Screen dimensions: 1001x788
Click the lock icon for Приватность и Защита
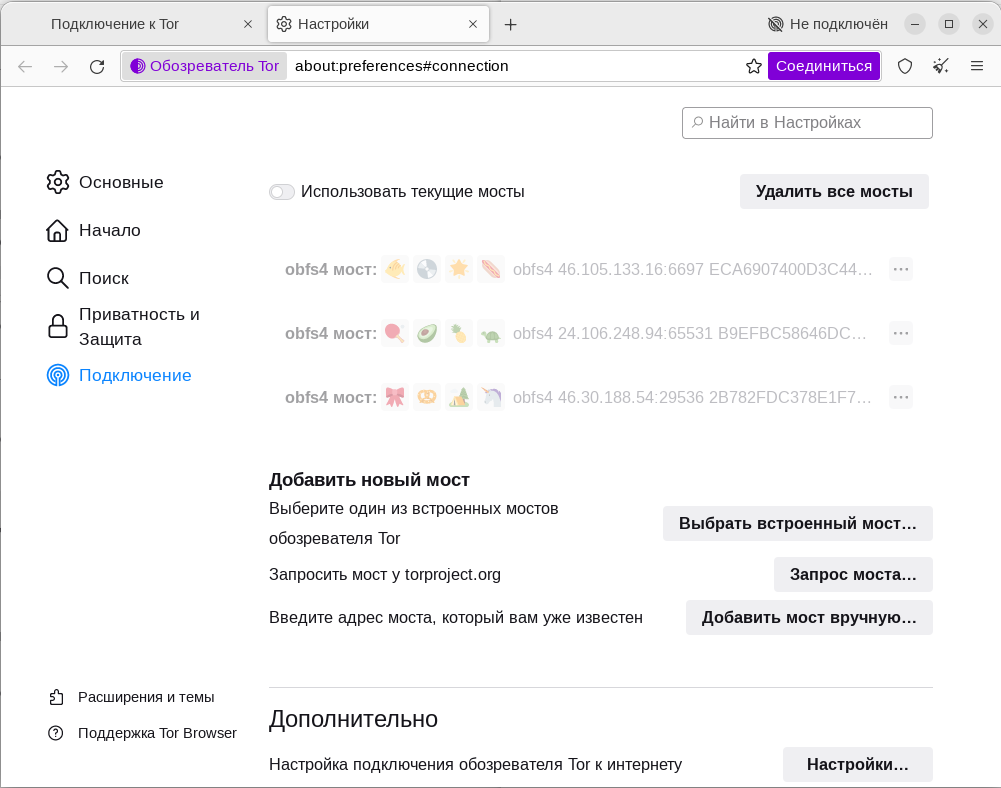57,326
